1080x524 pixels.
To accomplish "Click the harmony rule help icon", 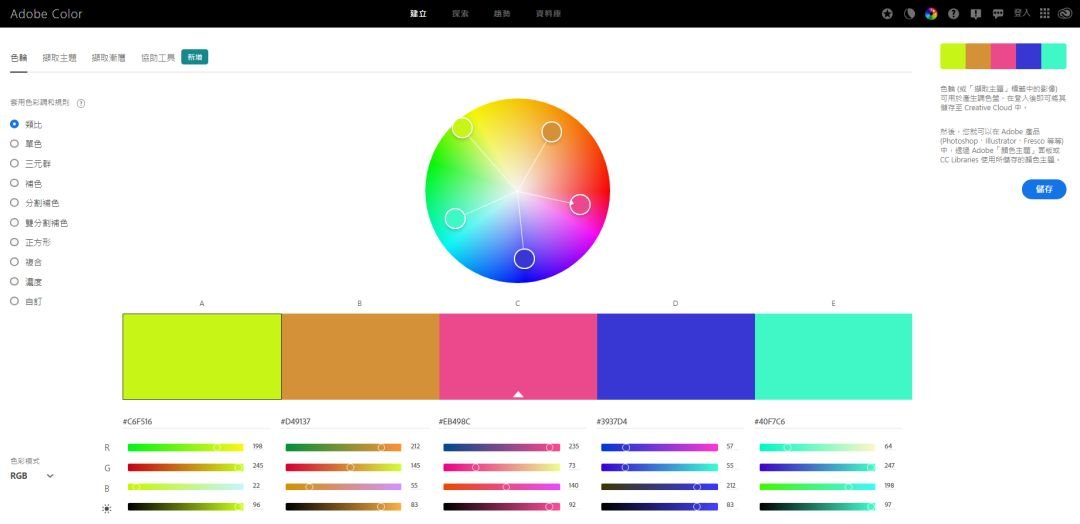I will [81, 103].
